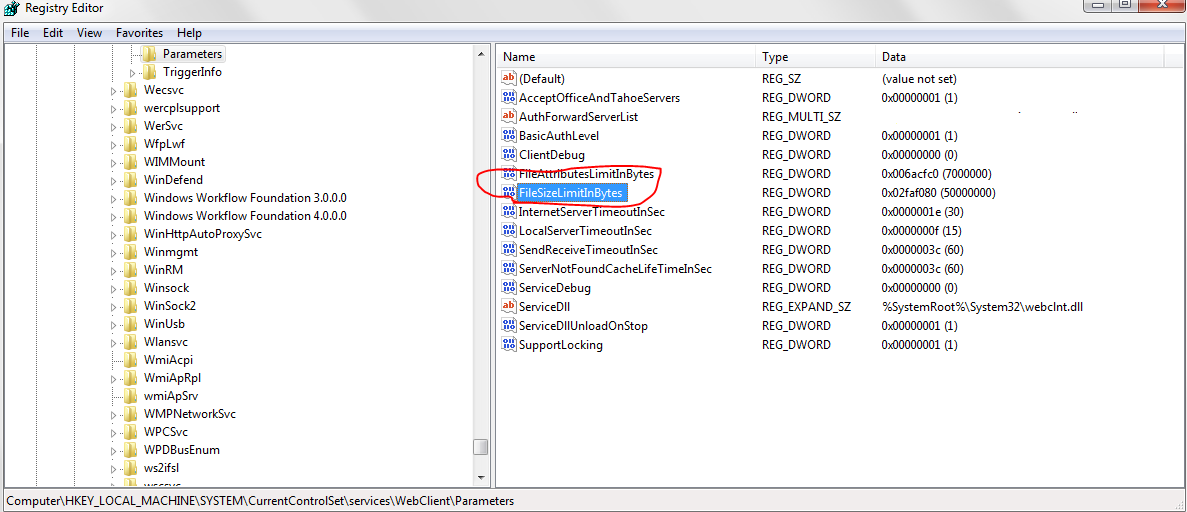
Task: Select the ws2ifsl tree item
Action: [x=161, y=468]
